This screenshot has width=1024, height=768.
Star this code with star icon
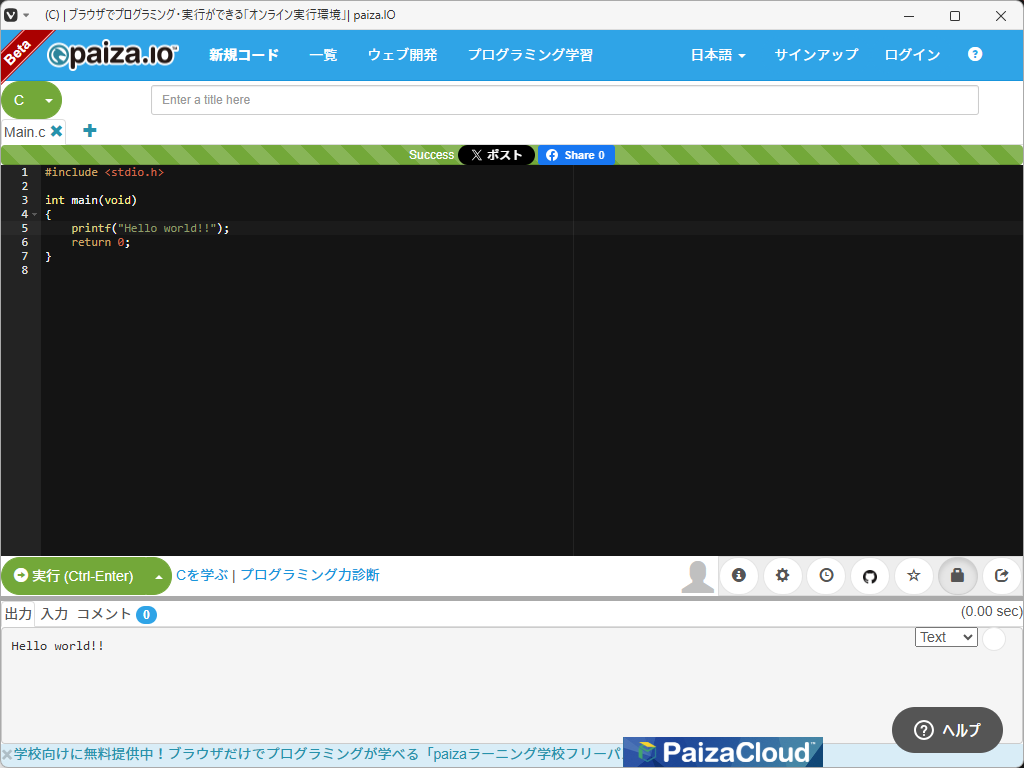coord(914,575)
